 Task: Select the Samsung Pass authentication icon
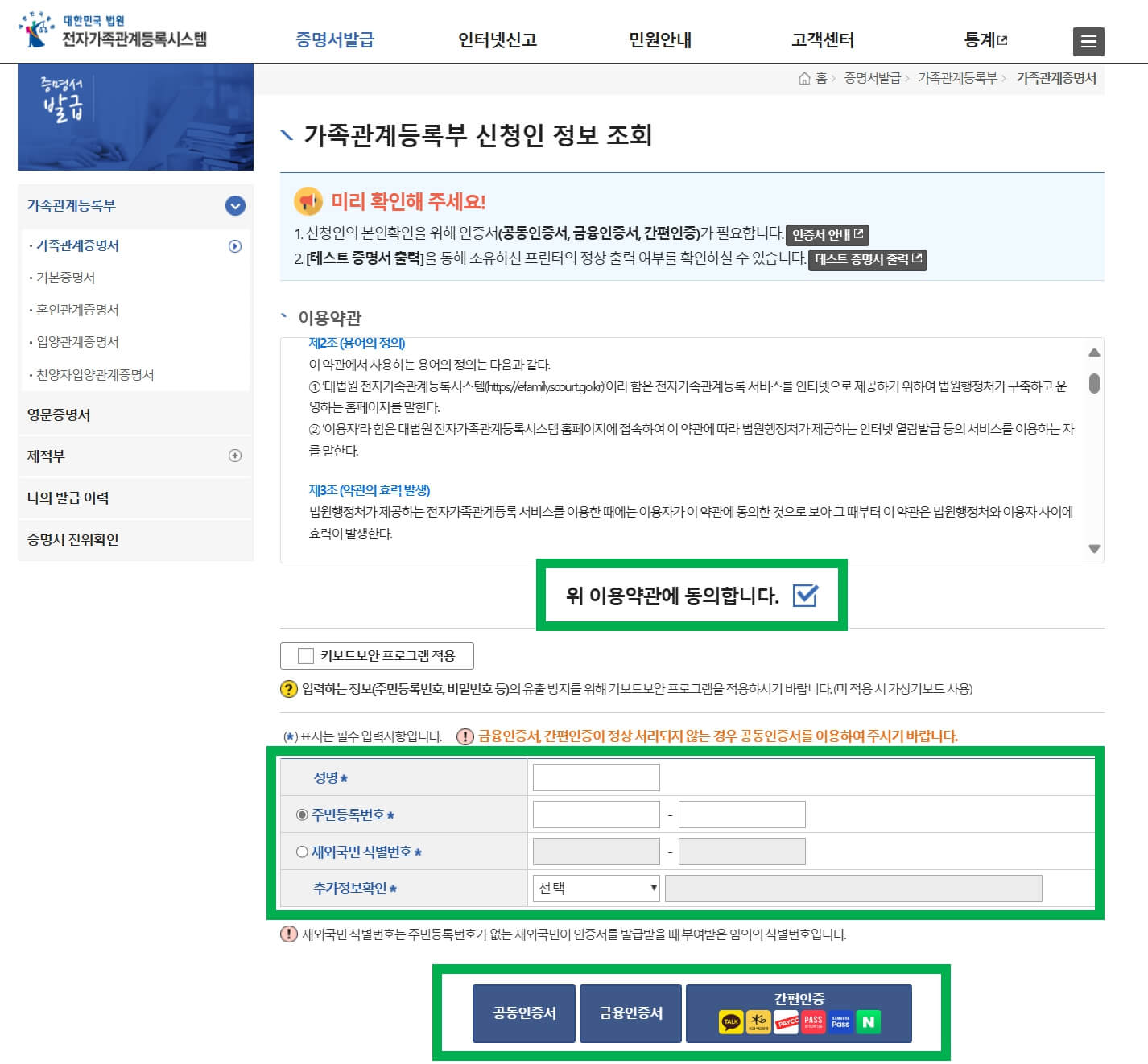[x=840, y=1021]
